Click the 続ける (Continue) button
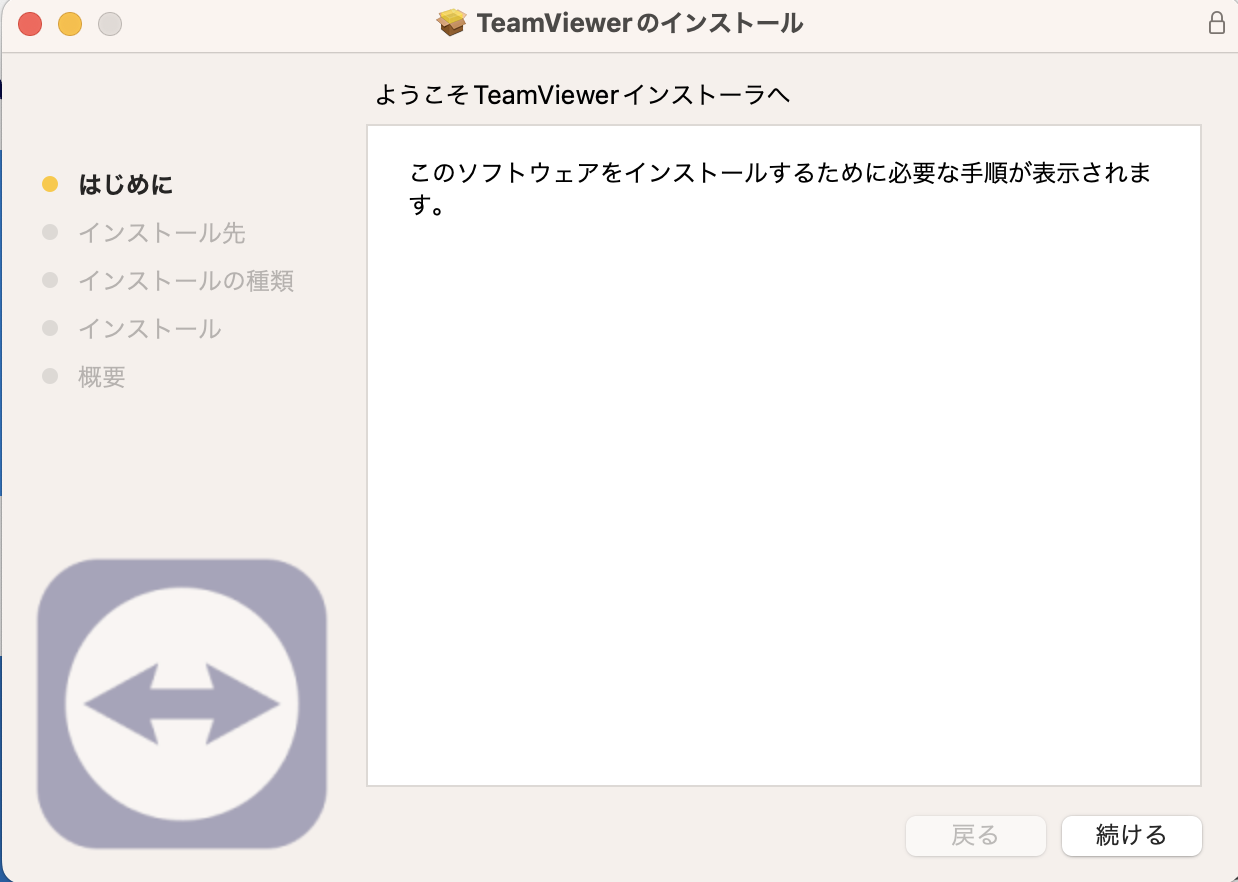This screenshot has width=1238, height=882. click(x=1131, y=836)
